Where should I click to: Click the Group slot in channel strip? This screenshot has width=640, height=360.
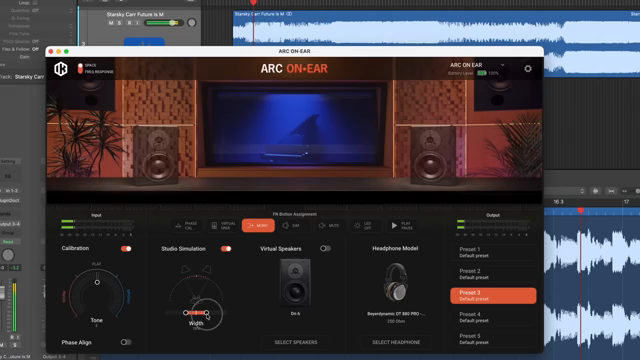point(8,233)
